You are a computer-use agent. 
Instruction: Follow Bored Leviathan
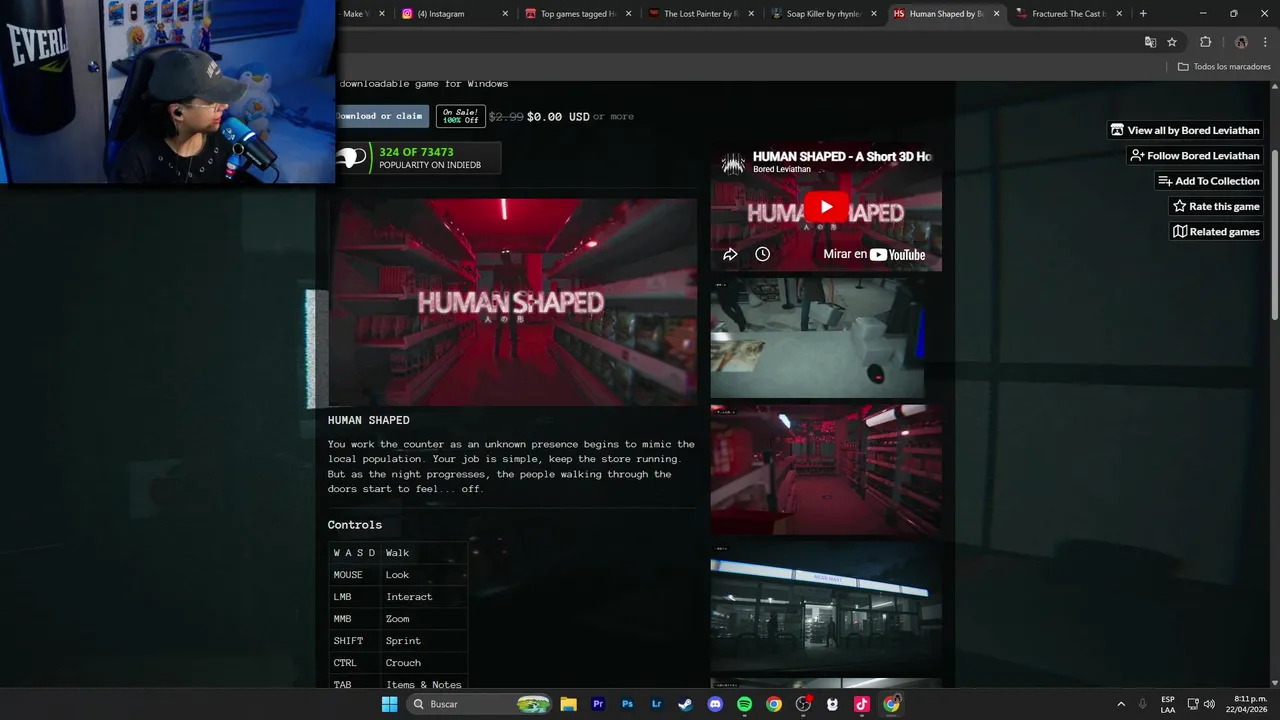(1195, 155)
